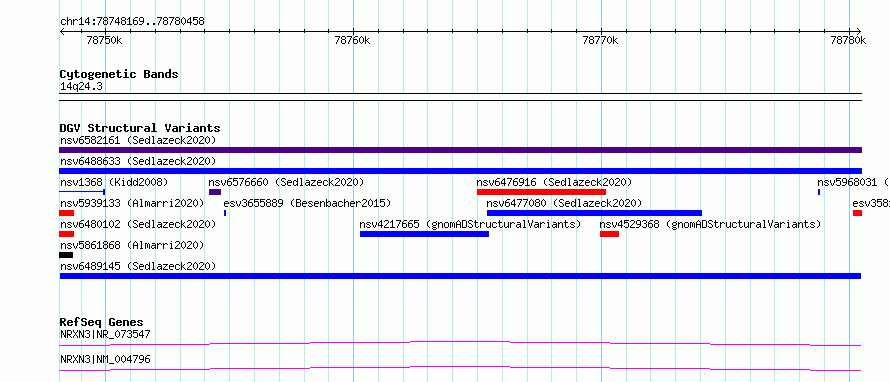
Task: Open nsv6489145 (Sedlazeck2020) label
Action: [x=138, y=266]
